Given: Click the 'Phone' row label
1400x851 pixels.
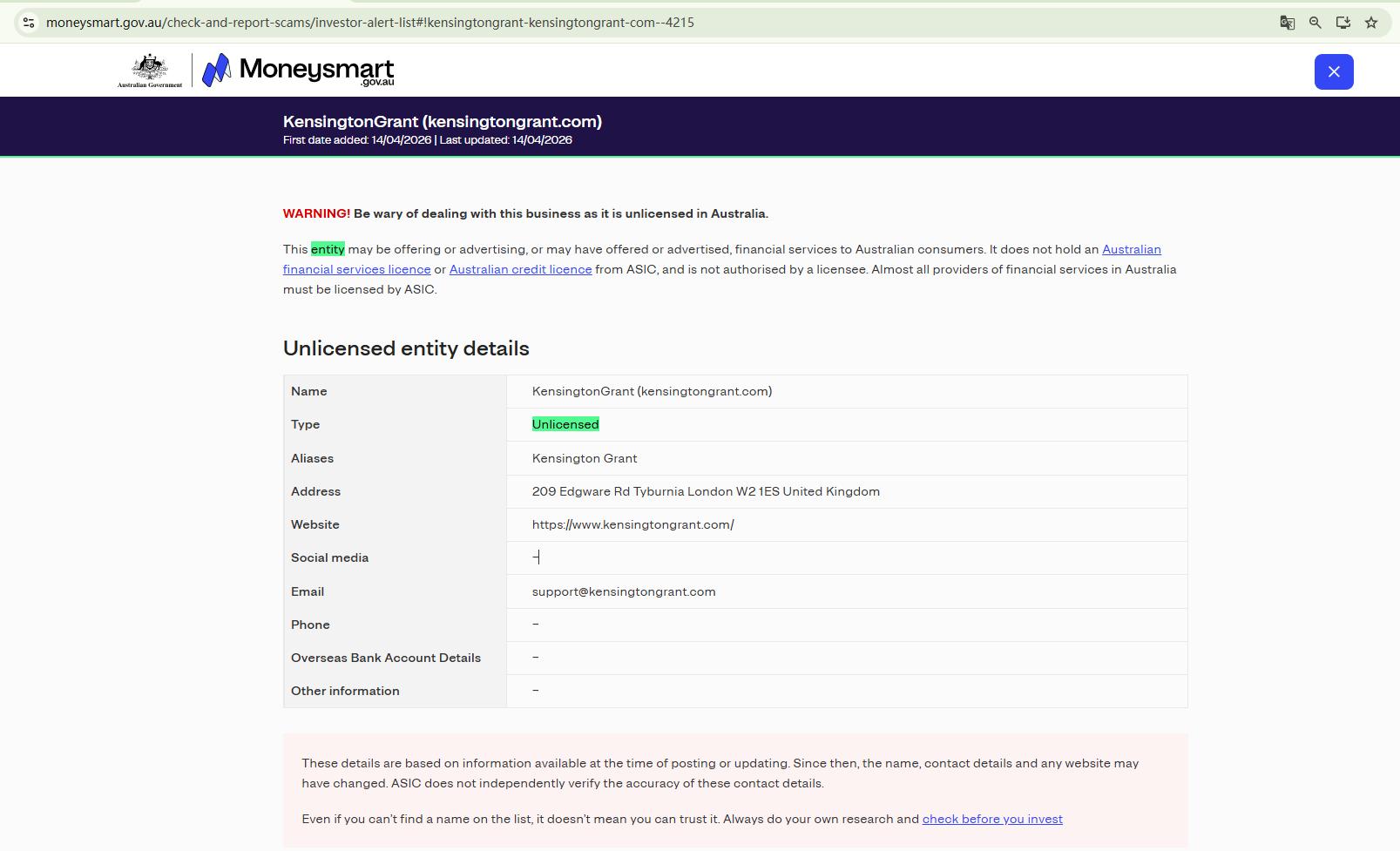Looking at the screenshot, I should point(310,625).
